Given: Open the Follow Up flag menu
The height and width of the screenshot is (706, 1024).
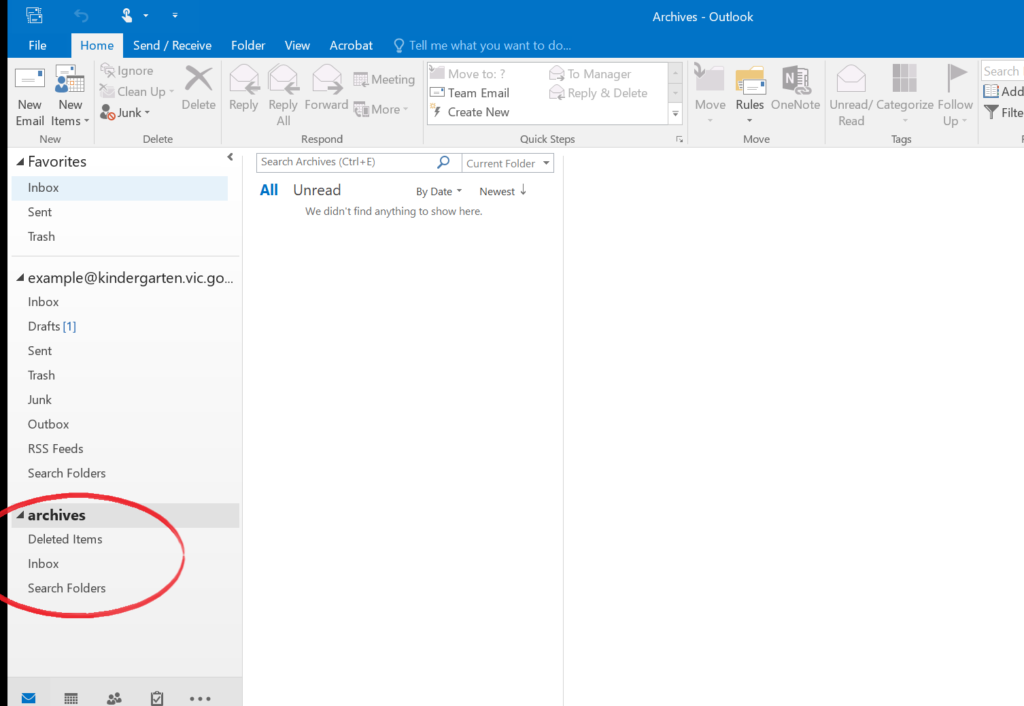Looking at the screenshot, I should click(955, 95).
